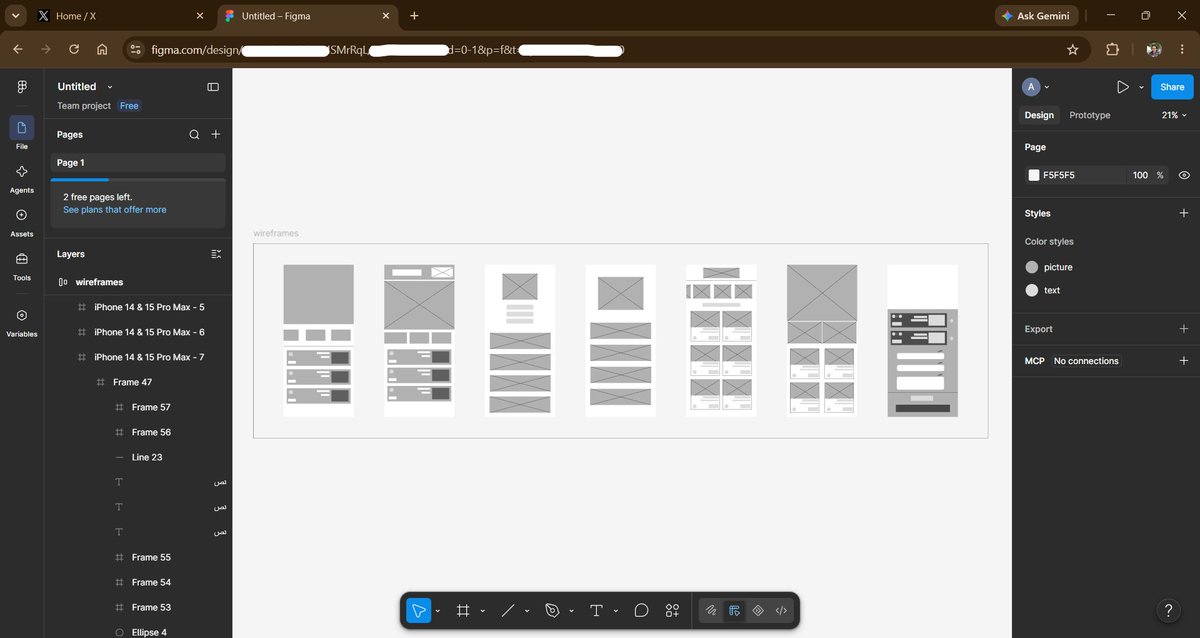Click the Ask Gemini button
The width and height of the screenshot is (1200, 638).
(x=1035, y=16)
